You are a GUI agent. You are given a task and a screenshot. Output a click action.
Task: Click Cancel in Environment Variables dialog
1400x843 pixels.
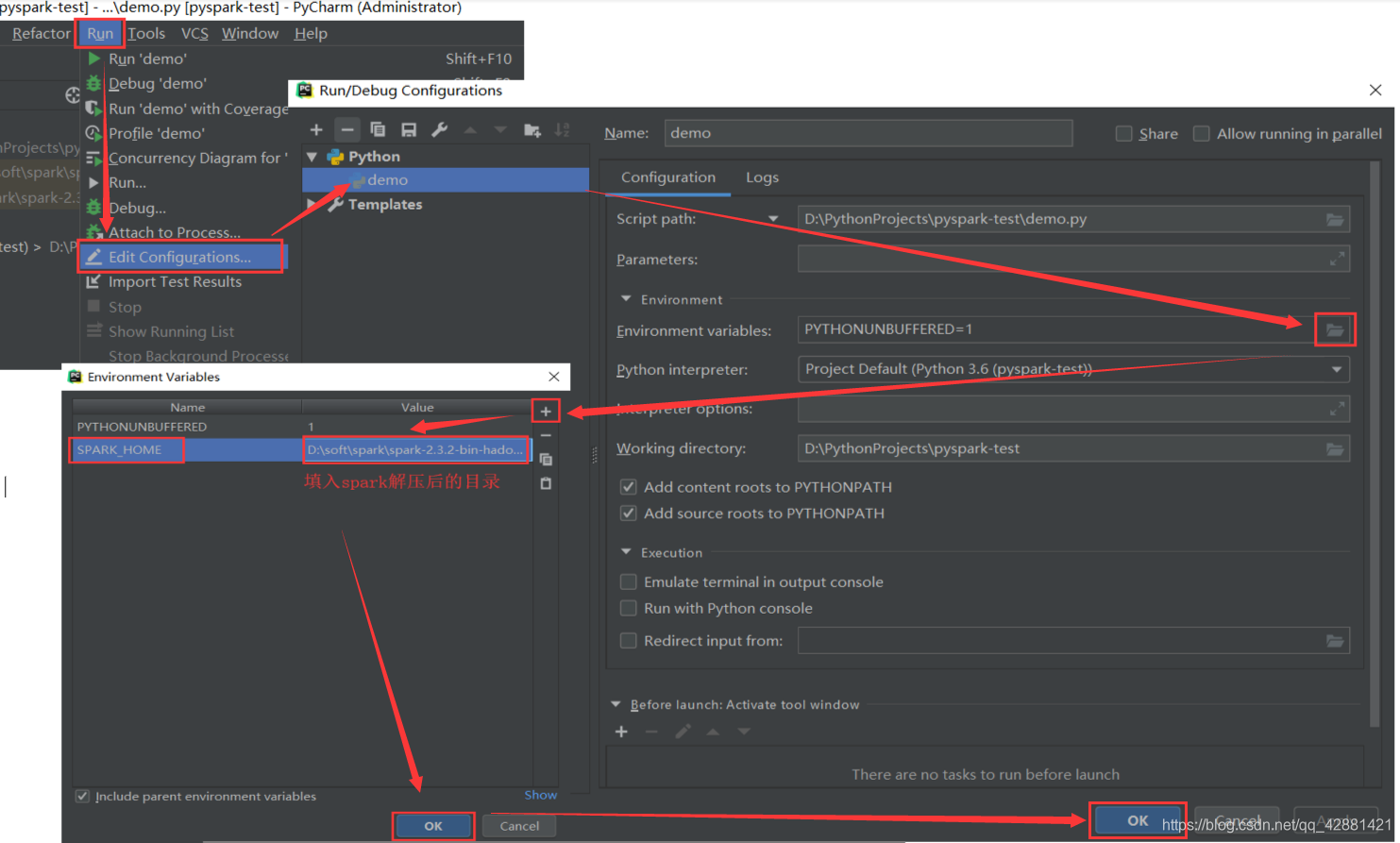[x=519, y=826]
